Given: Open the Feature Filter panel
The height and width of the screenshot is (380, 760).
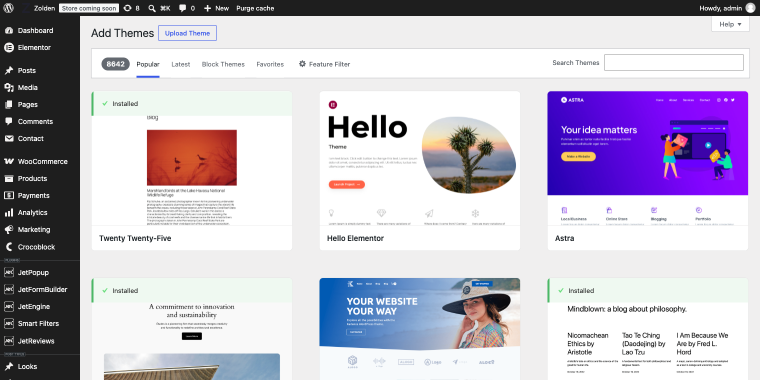Looking at the screenshot, I should tap(324, 64).
